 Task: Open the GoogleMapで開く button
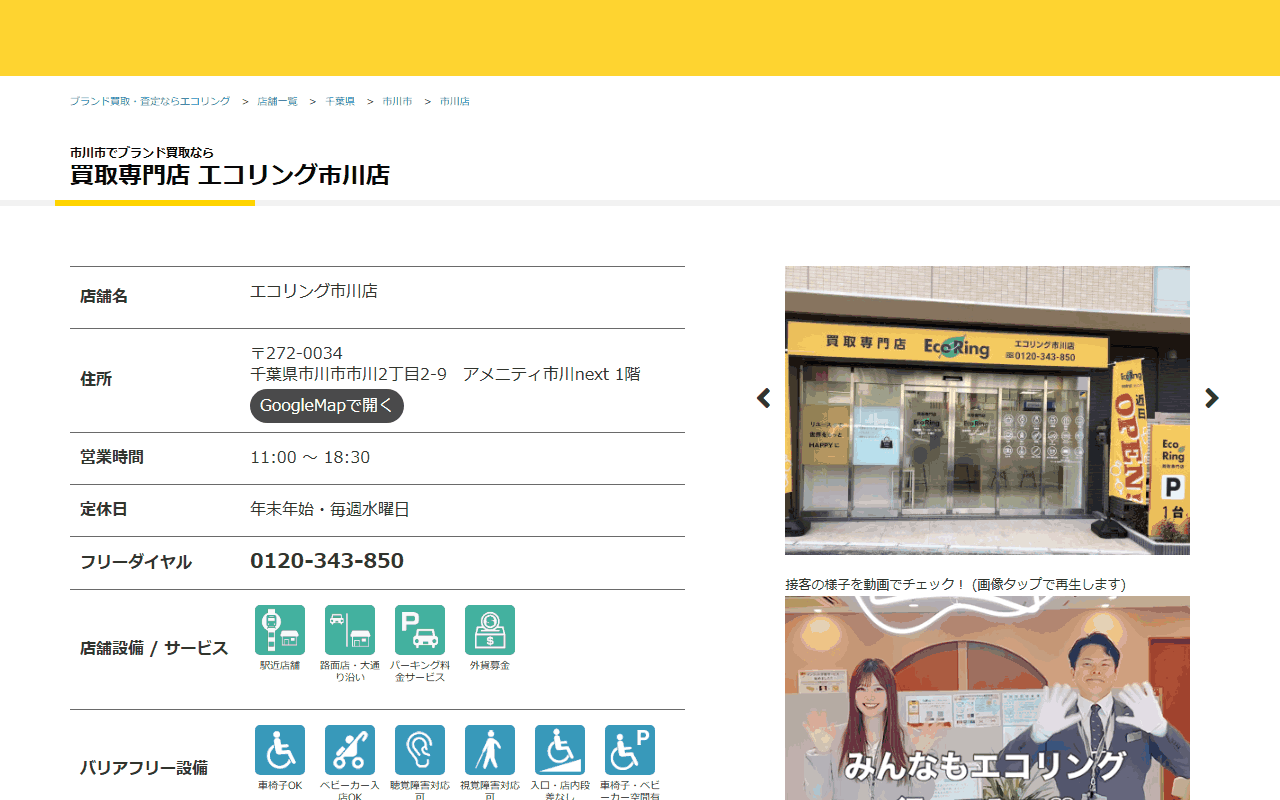tap(327, 406)
